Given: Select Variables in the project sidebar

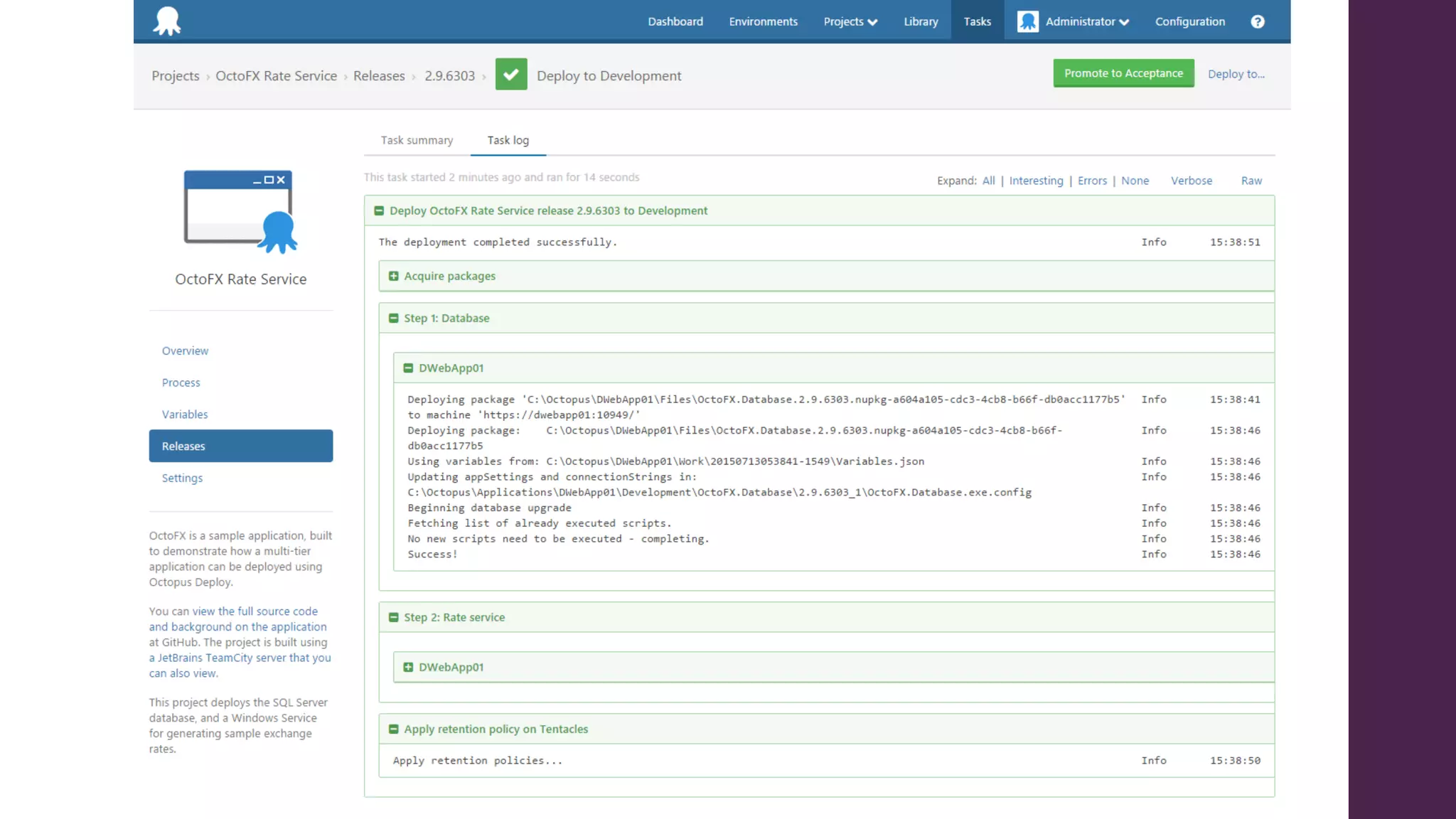Looking at the screenshot, I should (x=185, y=414).
